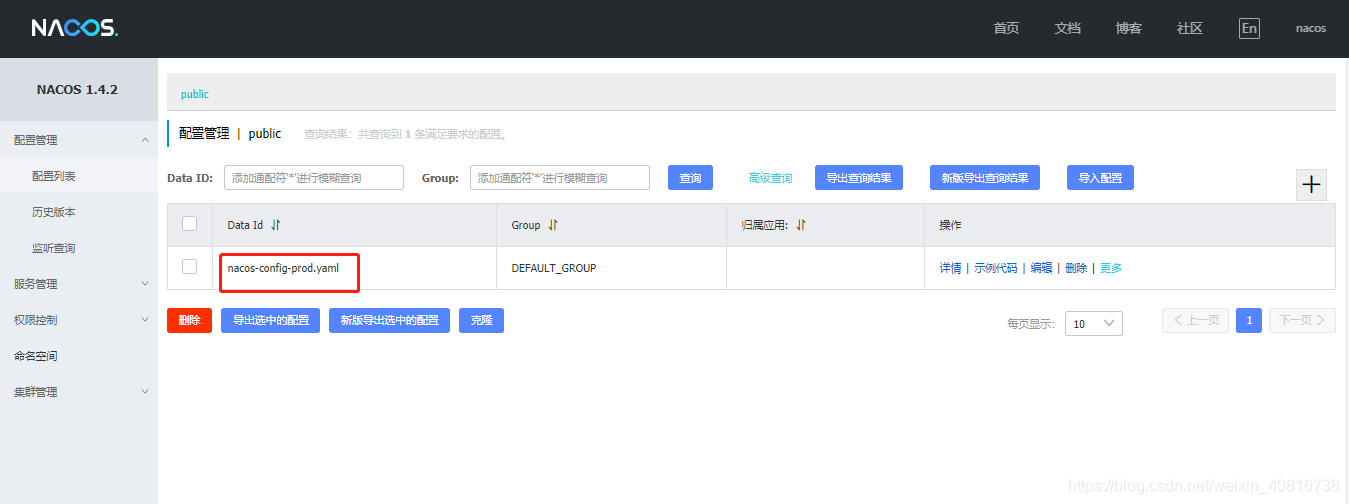
Task: Open 高级查询 advanced search
Action: pyautogui.click(x=770, y=178)
